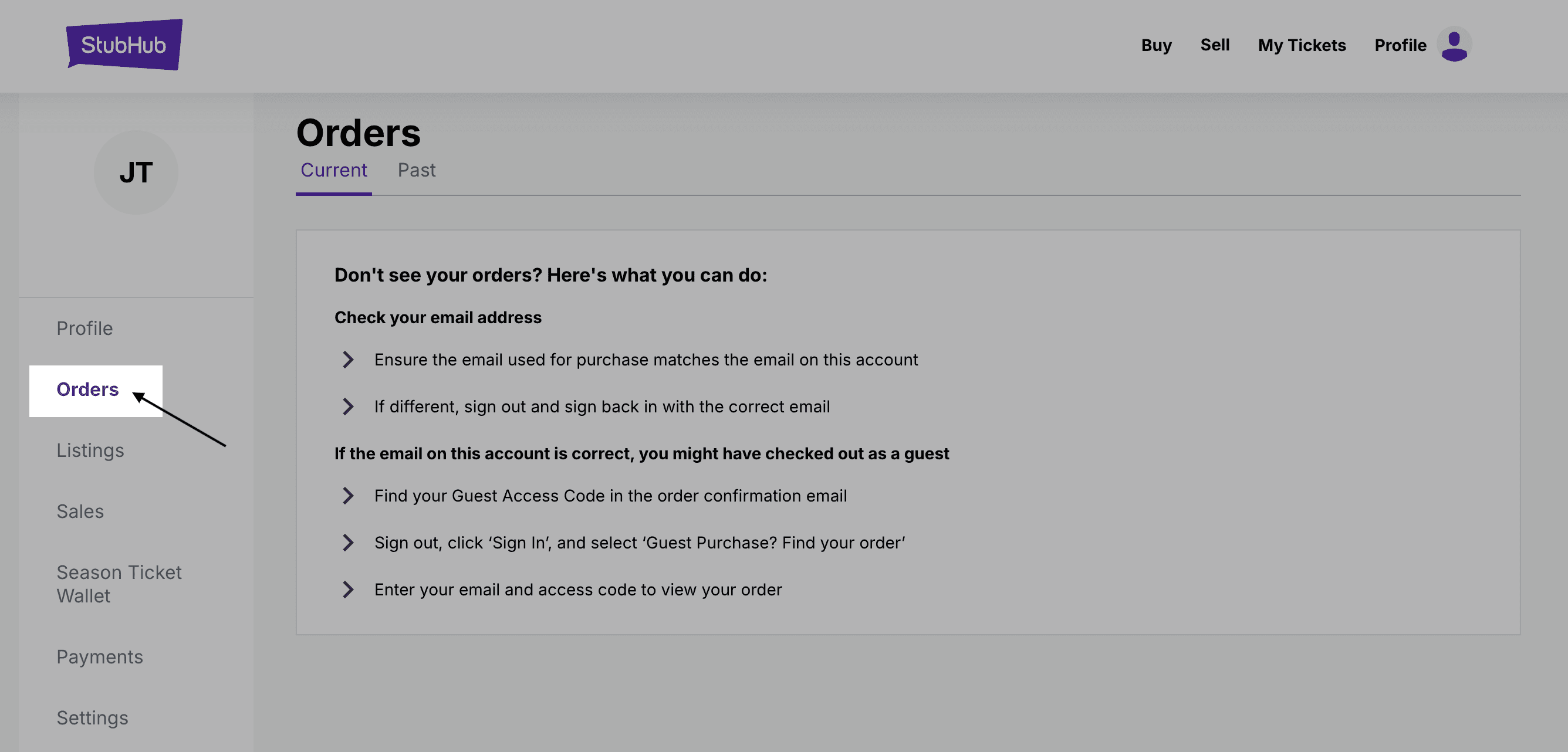Open Season Ticket Wallet in sidebar
The width and height of the screenshot is (1568, 752).
119,584
